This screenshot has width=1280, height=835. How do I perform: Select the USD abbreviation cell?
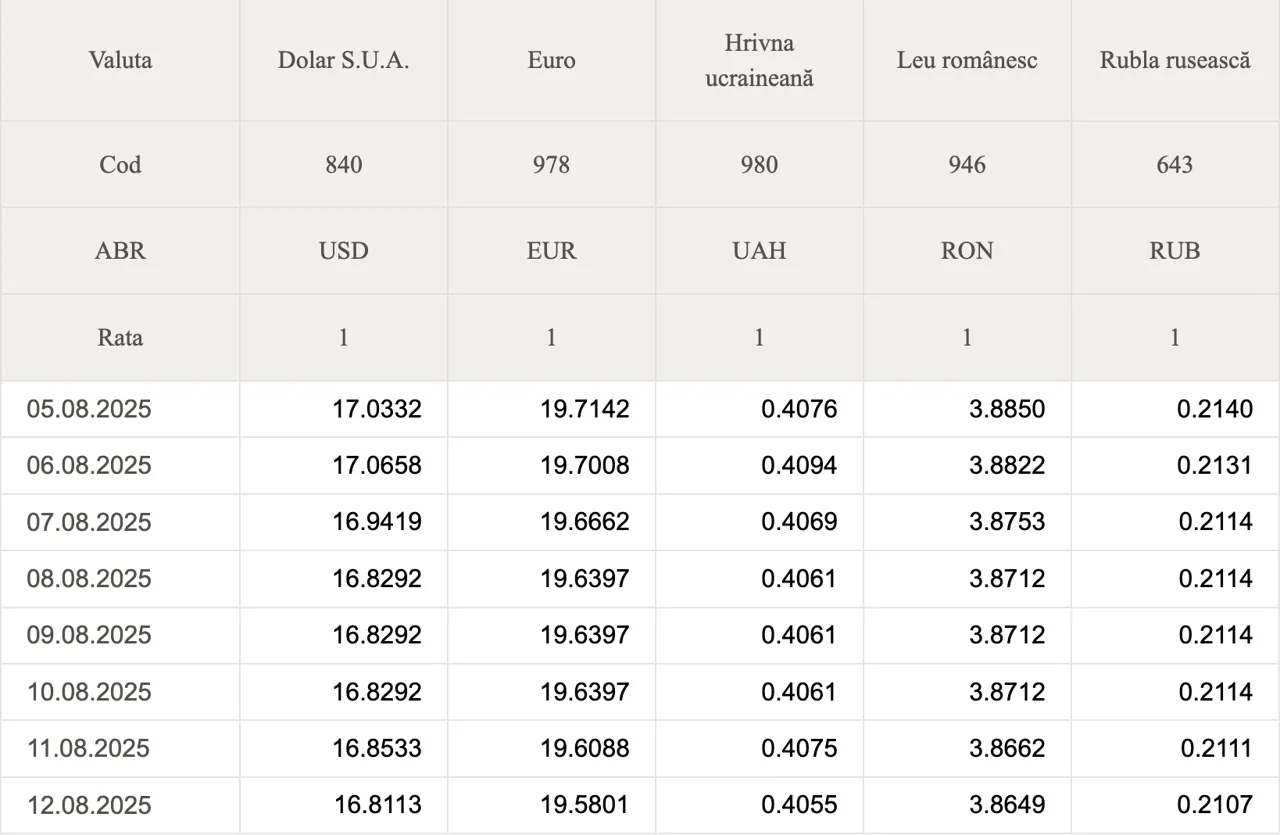click(344, 251)
